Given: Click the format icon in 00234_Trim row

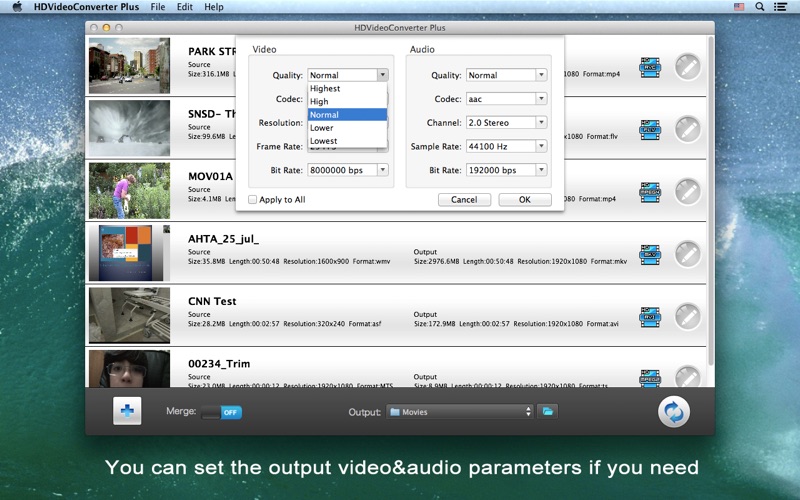Looking at the screenshot, I should coord(650,378).
